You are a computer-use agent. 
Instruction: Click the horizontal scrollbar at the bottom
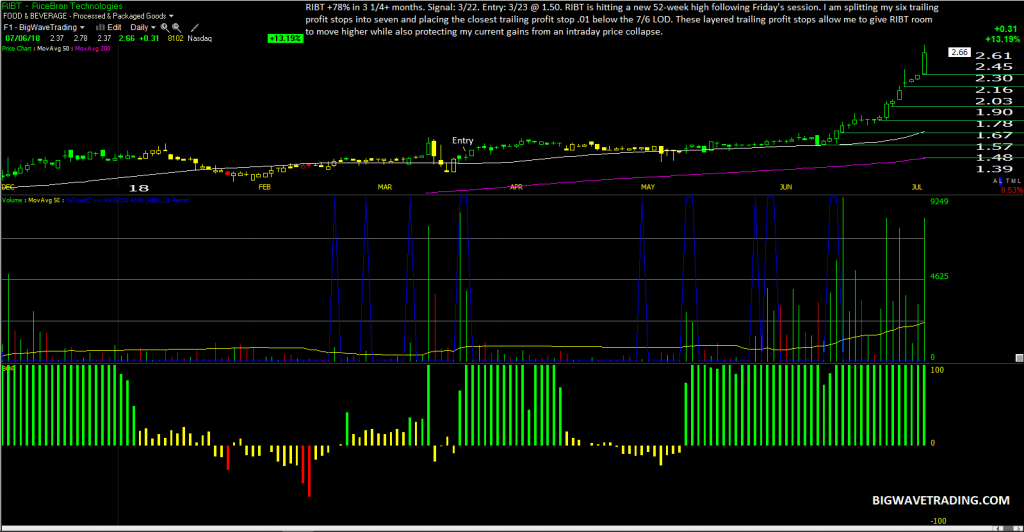click(512, 527)
